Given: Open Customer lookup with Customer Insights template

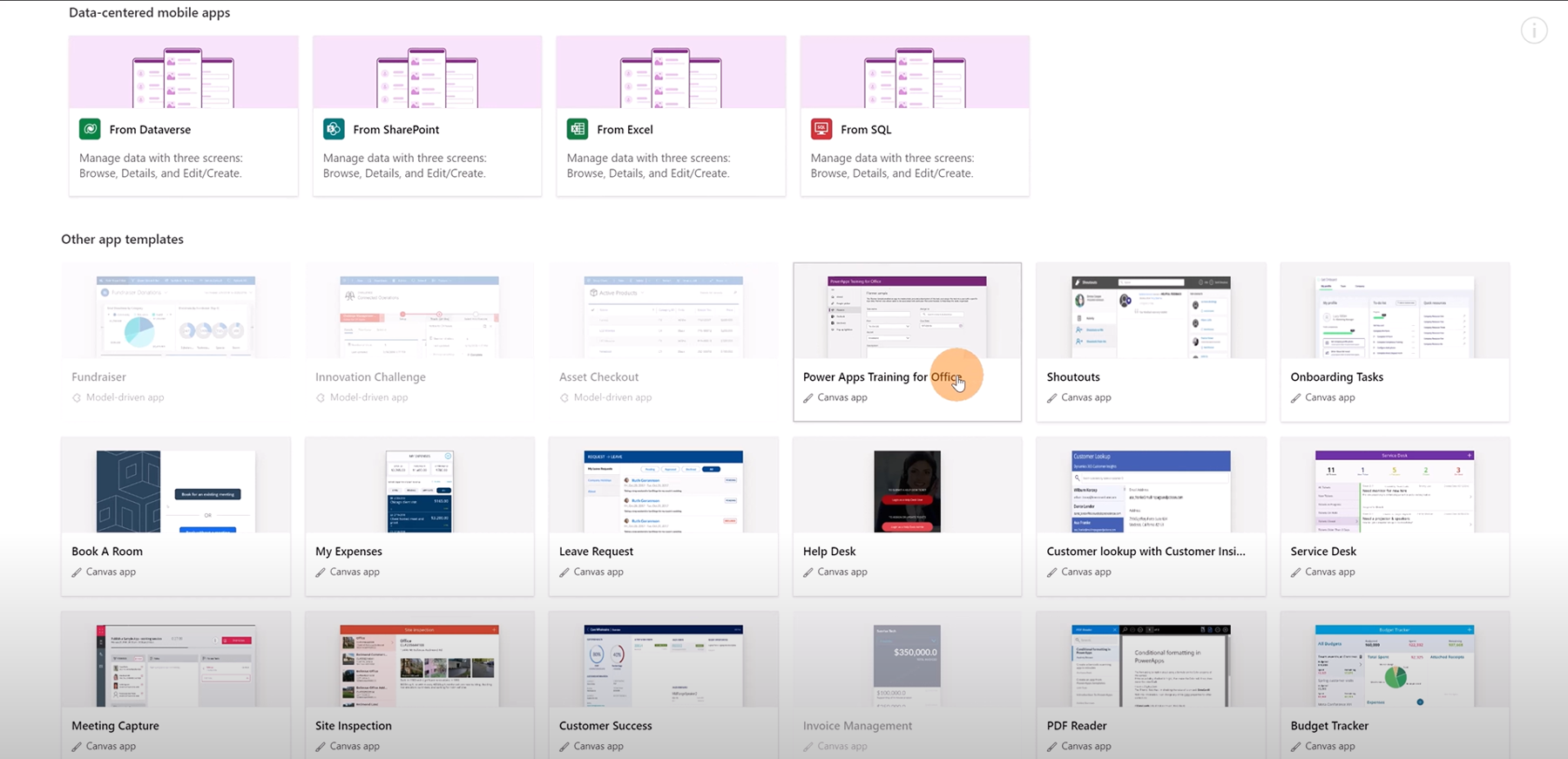Looking at the screenshot, I should 1146,552.
